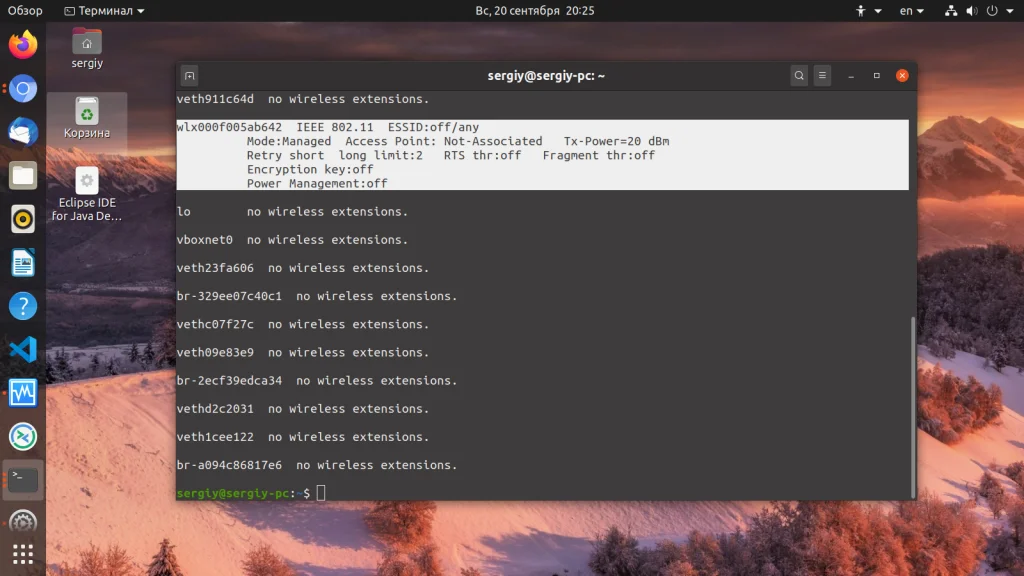1024x576 pixels.
Task: Open LibreOffice Writer from the dock
Action: (23, 263)
